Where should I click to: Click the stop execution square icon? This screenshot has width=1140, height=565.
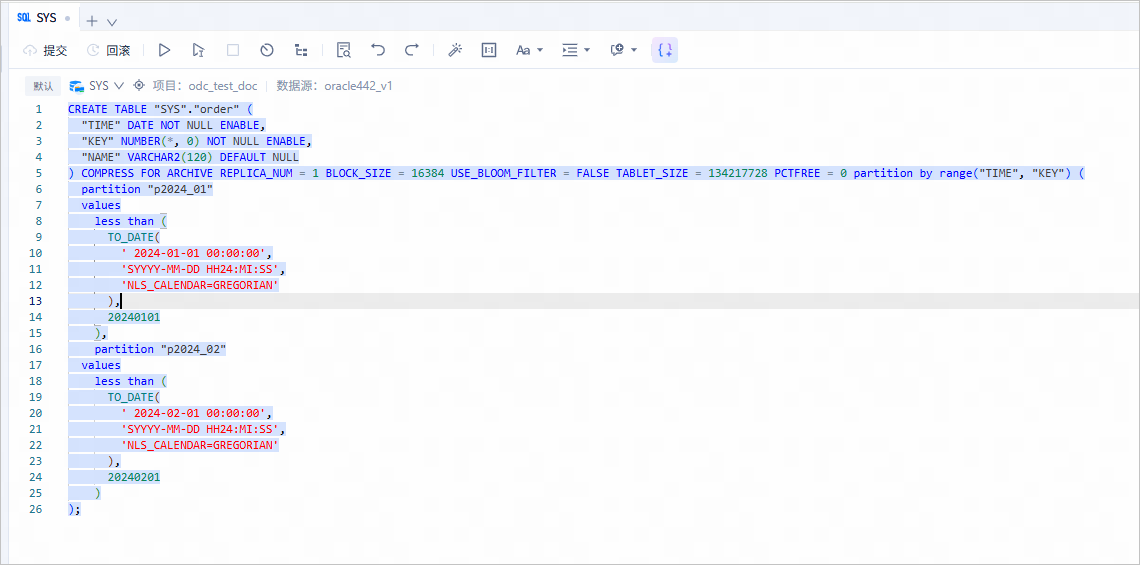pyautogui.click(x=233, y=50)
